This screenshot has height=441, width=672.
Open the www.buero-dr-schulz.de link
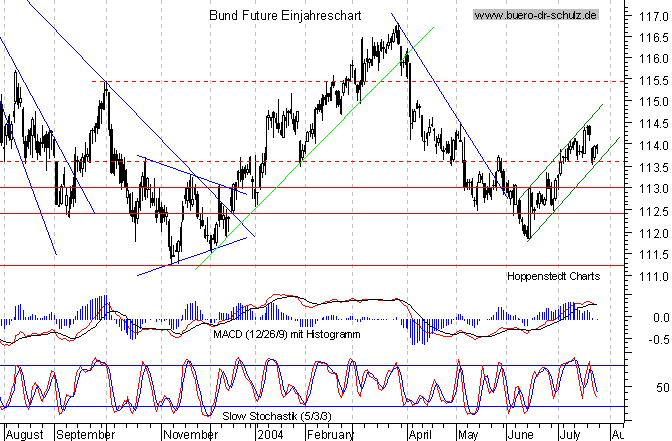[535, 16]
